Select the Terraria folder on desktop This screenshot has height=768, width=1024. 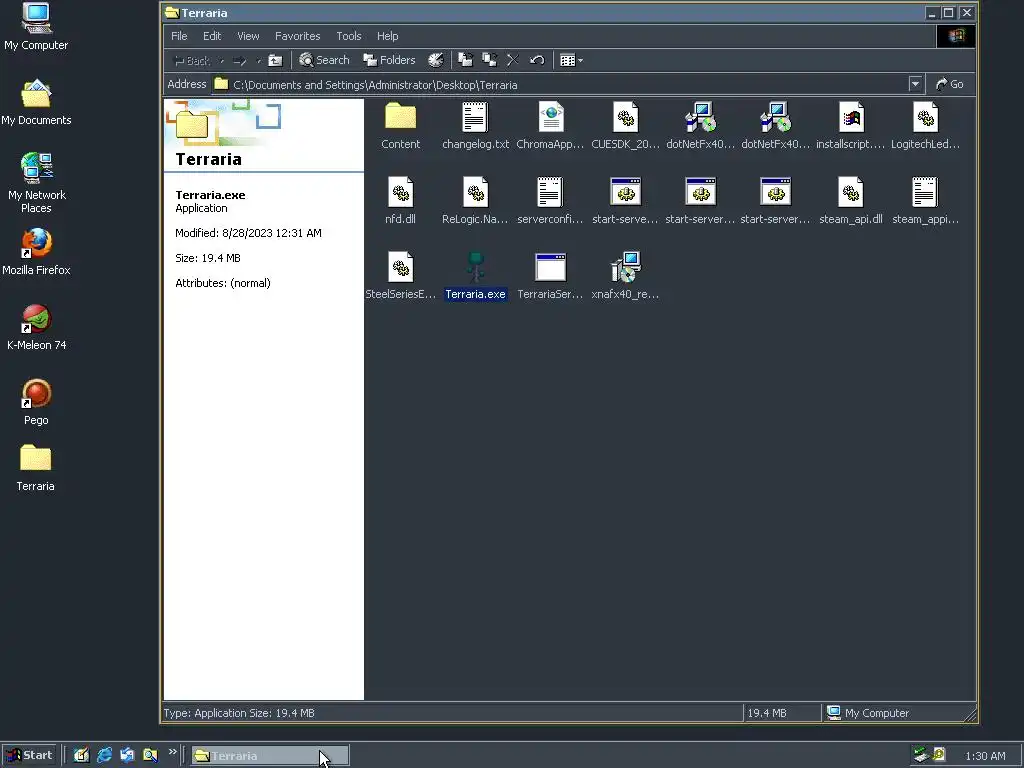point(36,468)
